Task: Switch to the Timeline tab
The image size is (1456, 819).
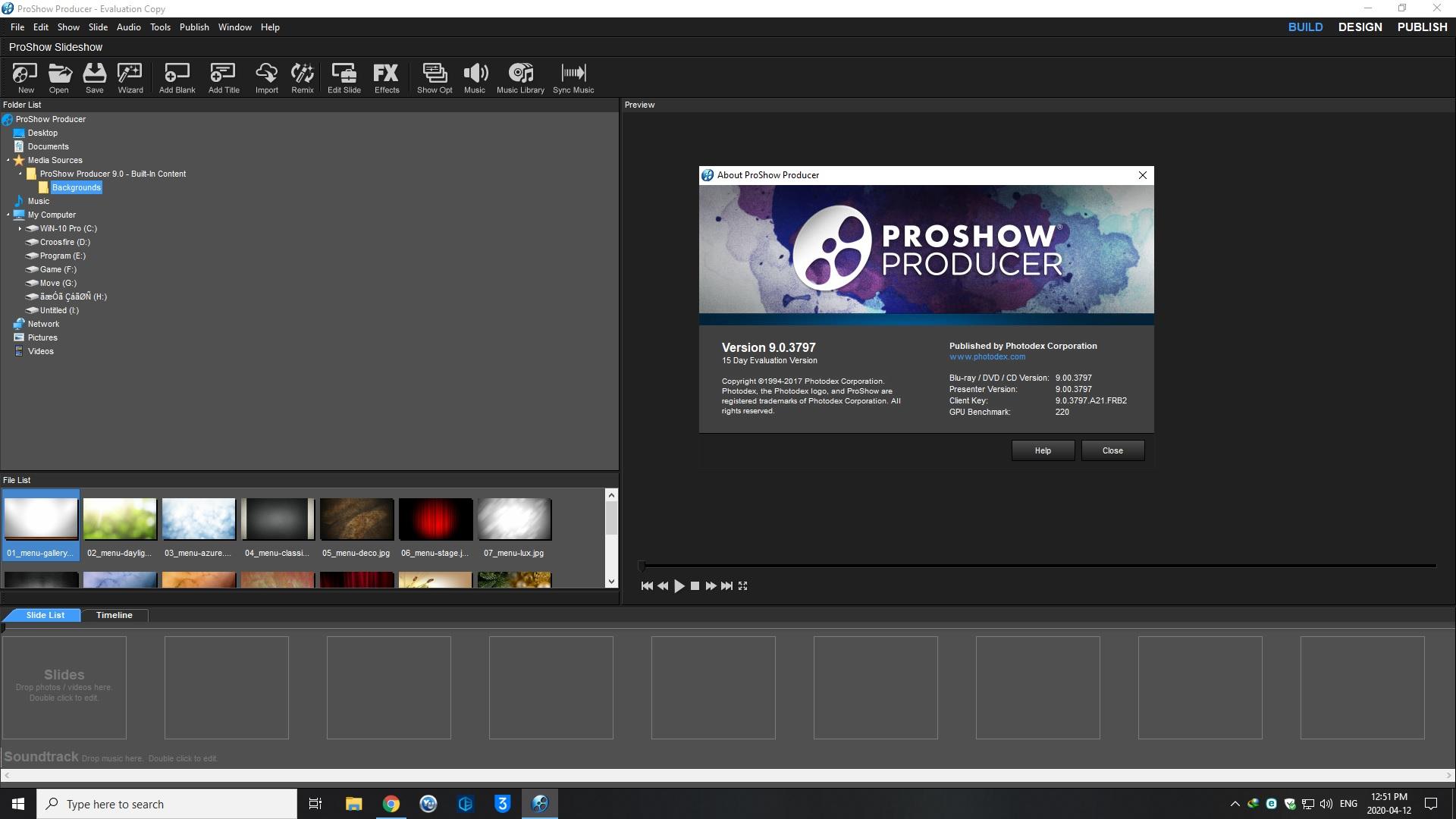Action: point(115,615)
